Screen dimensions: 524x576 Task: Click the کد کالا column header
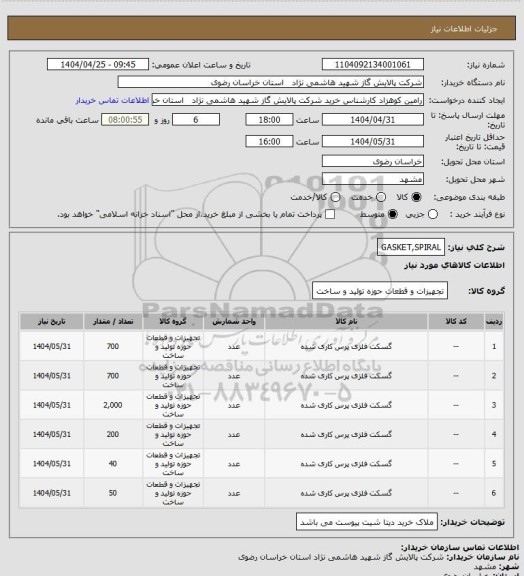point(456,322)
